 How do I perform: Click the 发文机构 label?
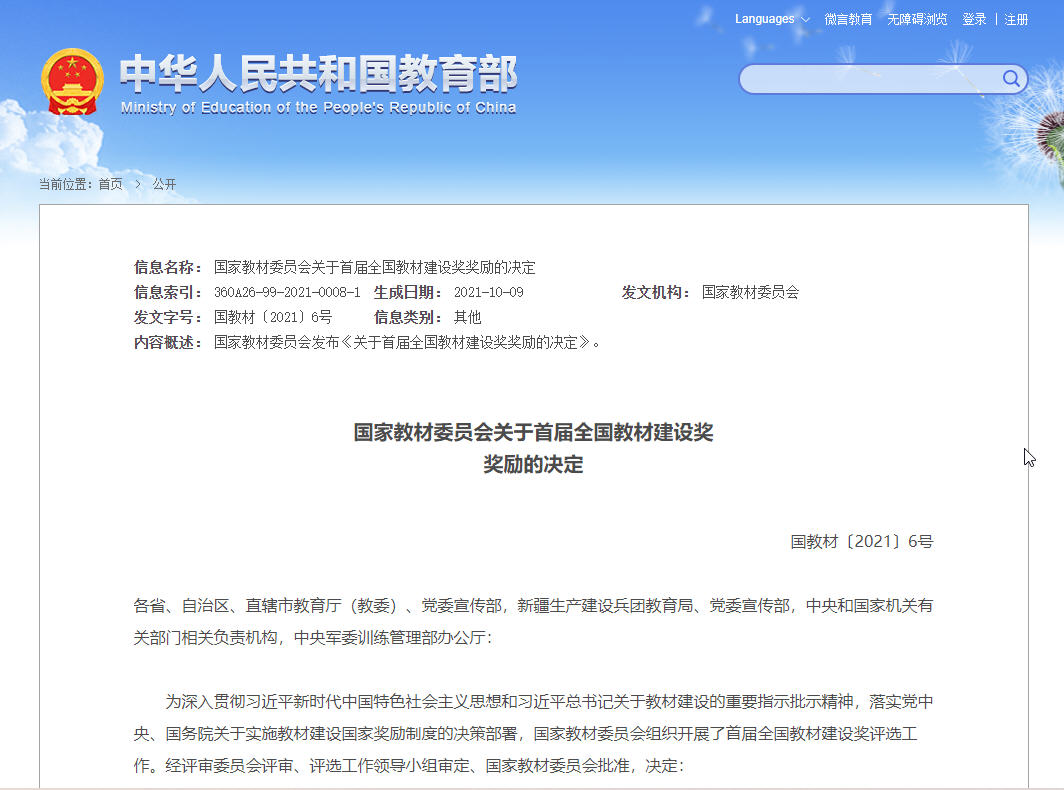pyautogui.click(x=656, y=293)
